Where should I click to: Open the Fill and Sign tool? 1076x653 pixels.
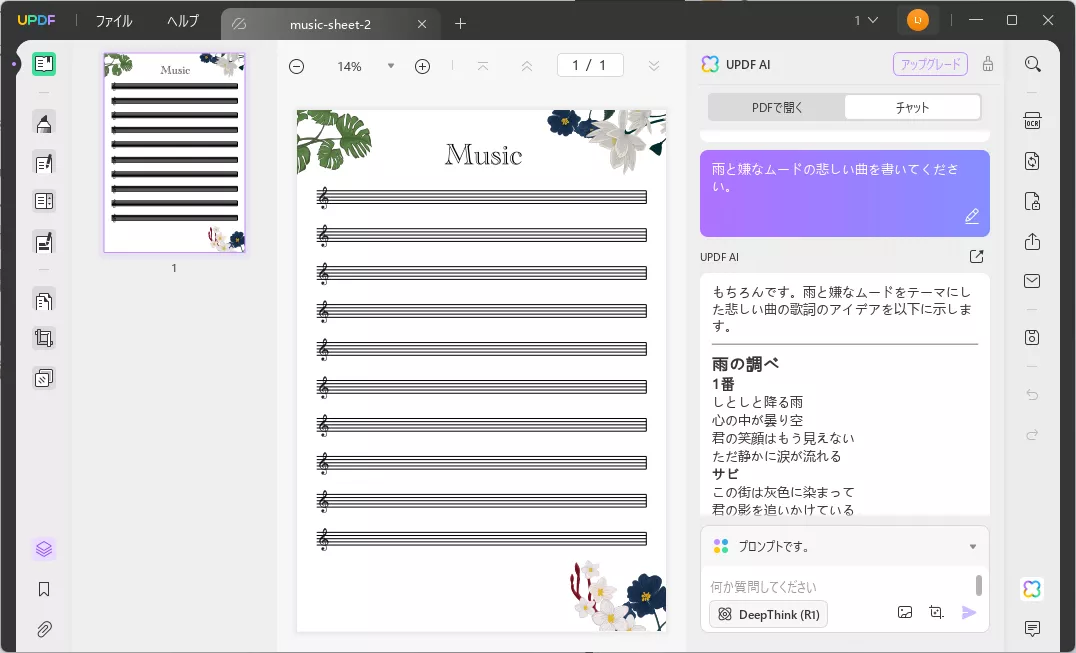[44, 242]
